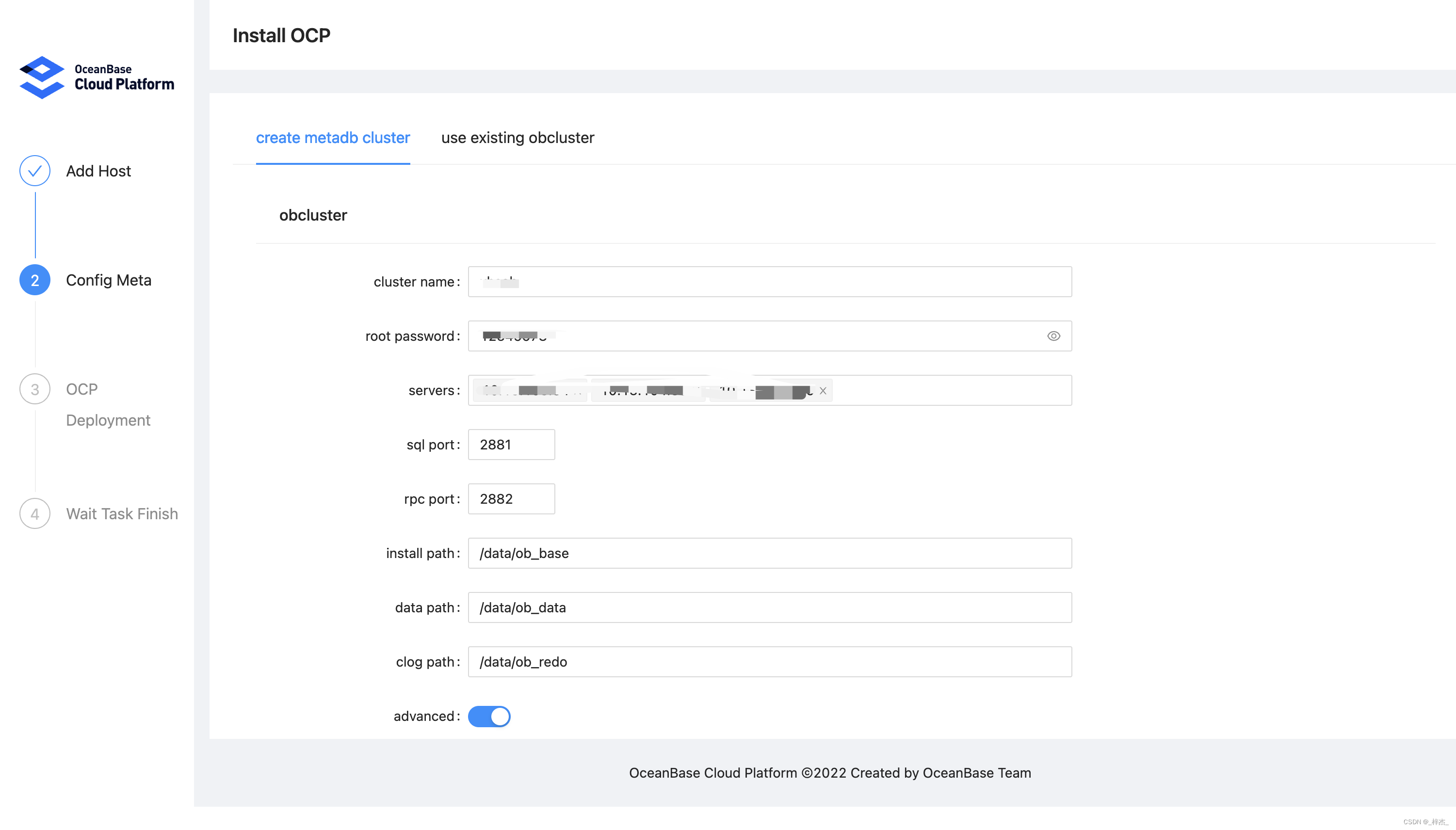Click into the cluster name field
This screenshot has width=1456, height=830.
pyautogui.click(x=770, y=282)
